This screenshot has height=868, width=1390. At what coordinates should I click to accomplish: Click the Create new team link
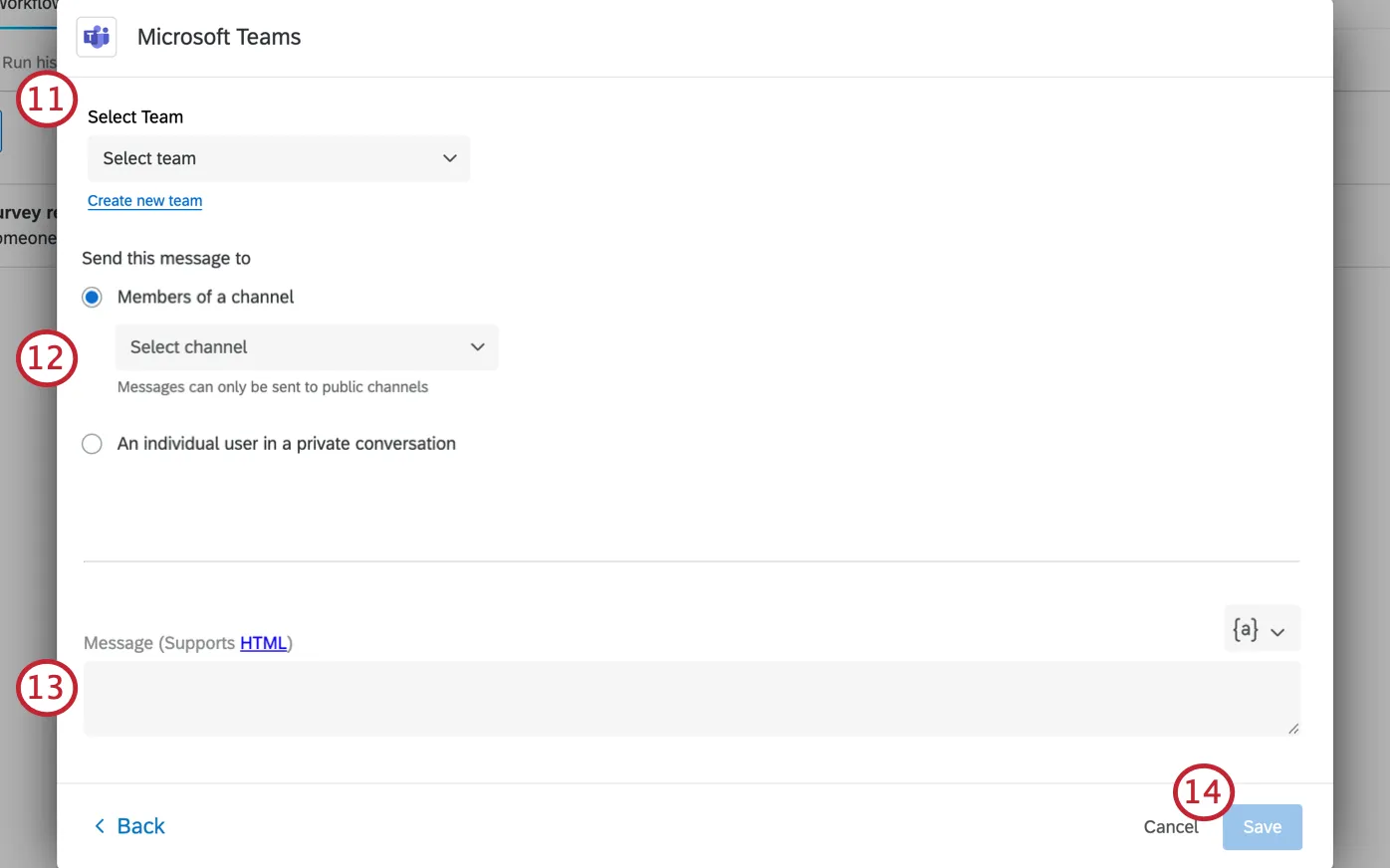[x=144, y=201]
